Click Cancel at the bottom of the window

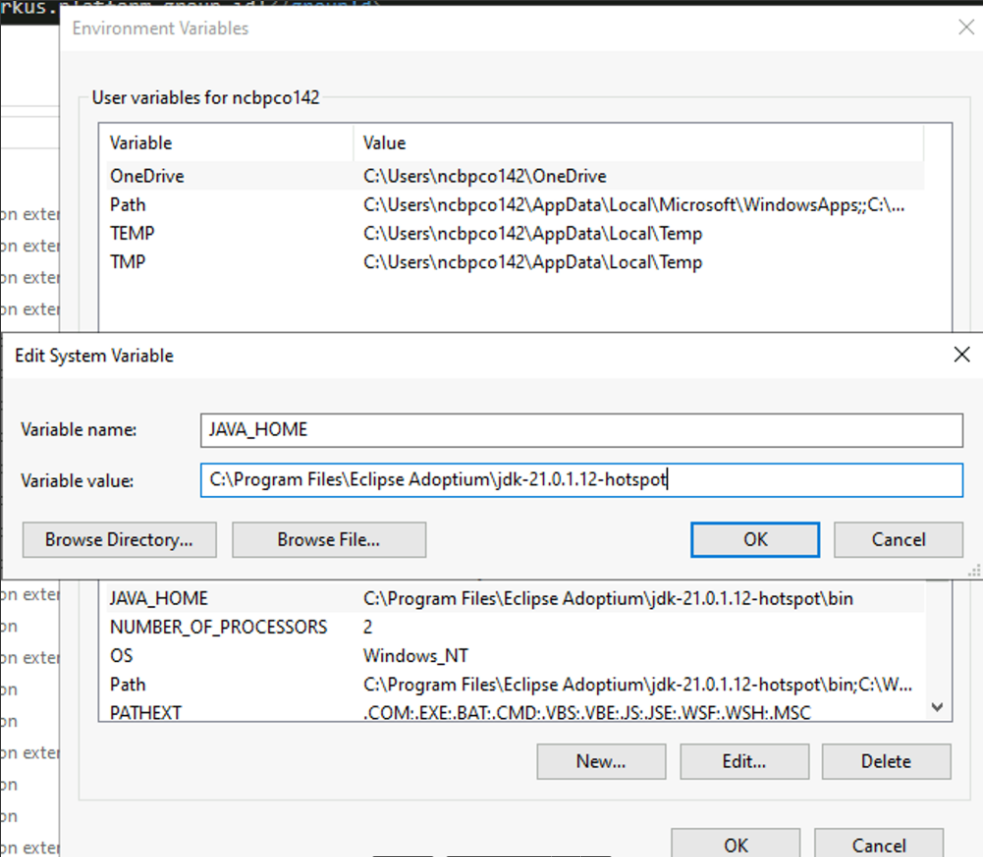tap(878, 845)
